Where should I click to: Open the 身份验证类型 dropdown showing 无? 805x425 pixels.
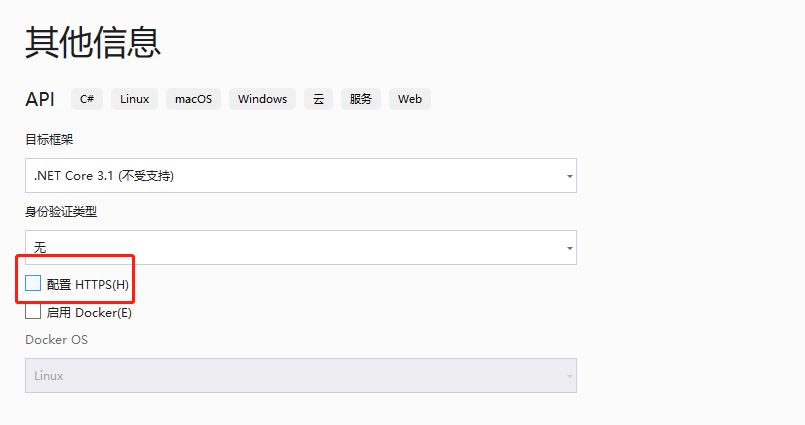coord(301,247)
